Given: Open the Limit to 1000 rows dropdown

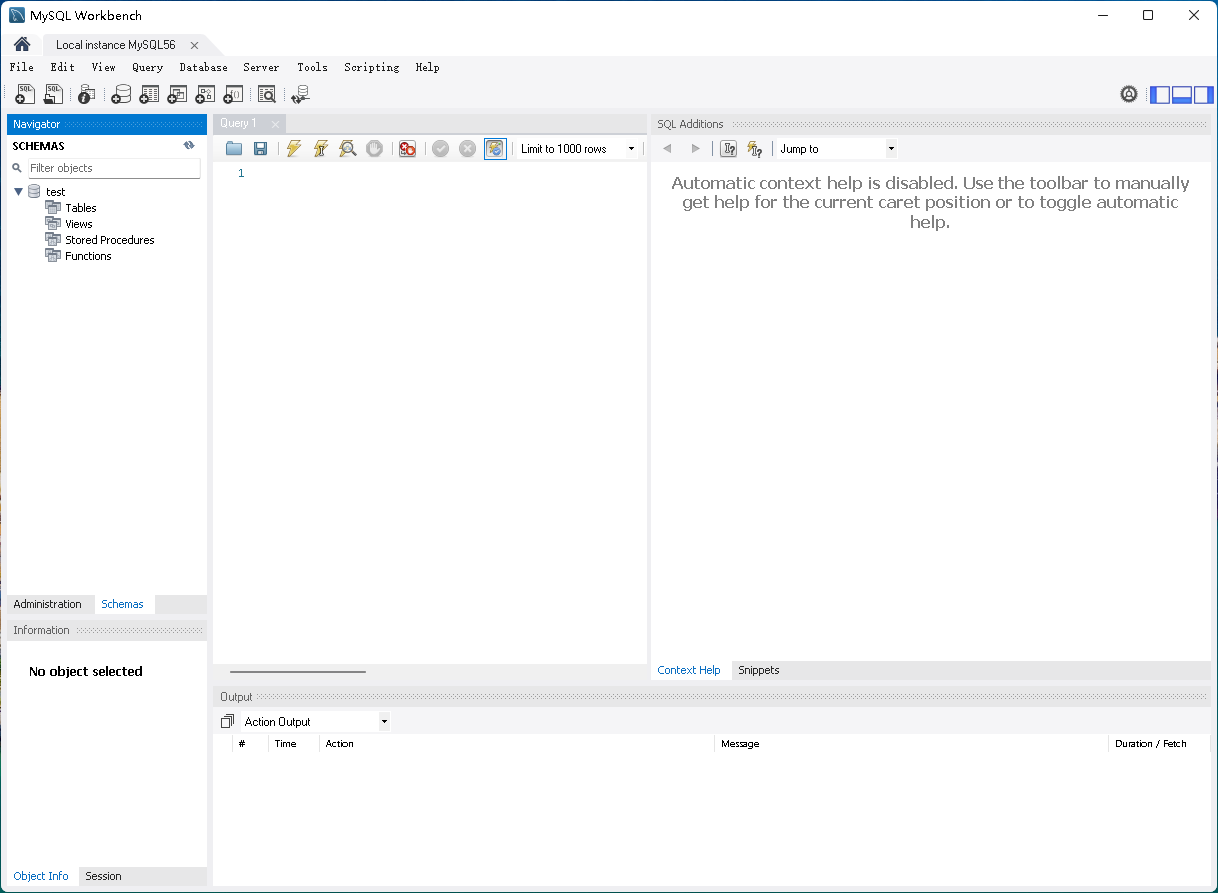Looking at the screenshot, I should tap(631, 148).
